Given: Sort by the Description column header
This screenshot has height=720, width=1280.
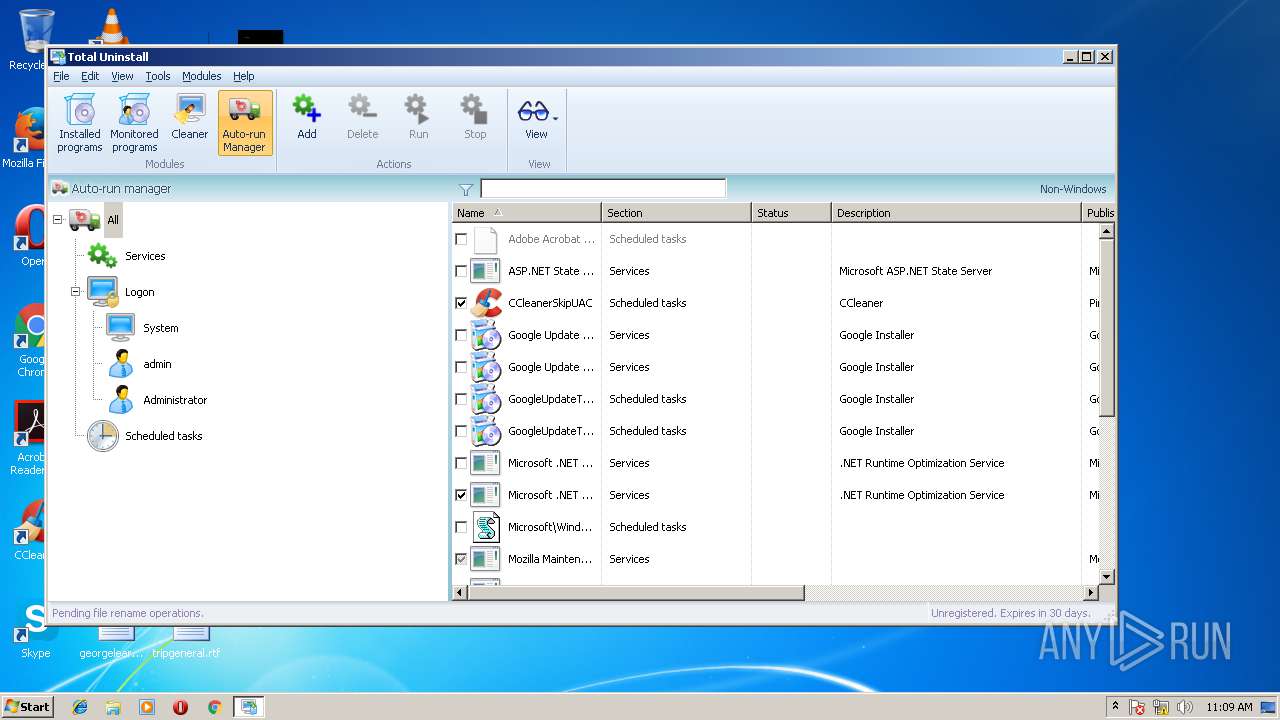Looking at the screenshot, I should [x=957, y=213].
